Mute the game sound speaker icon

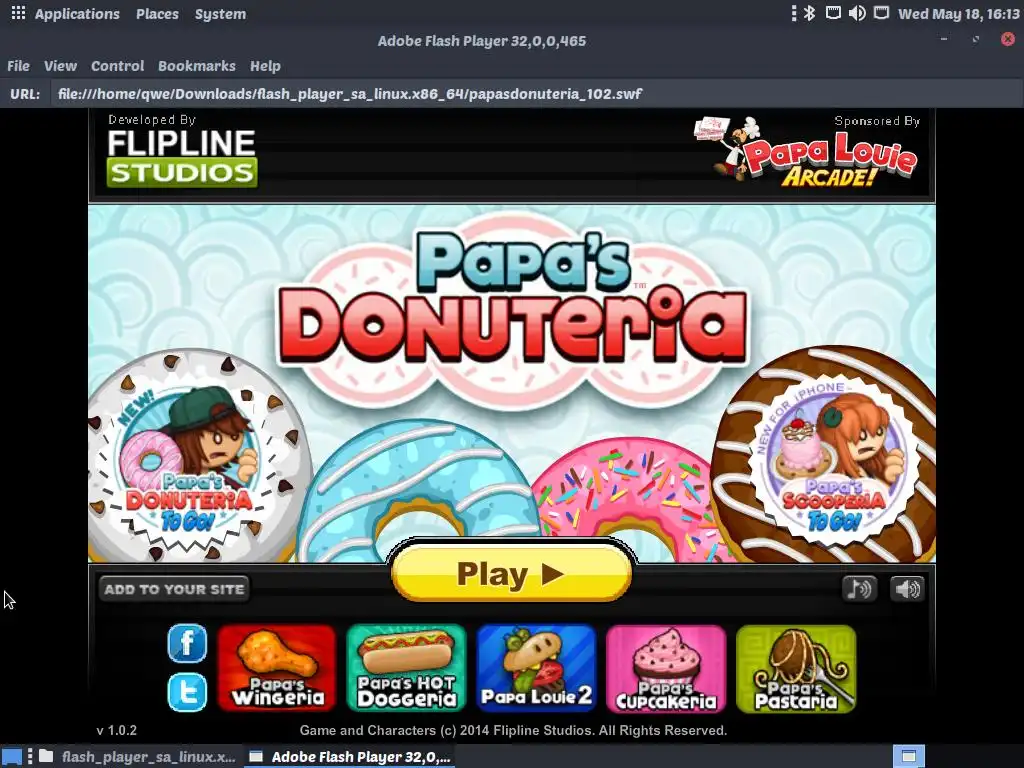pyautogui.click(x=907, y=588)
